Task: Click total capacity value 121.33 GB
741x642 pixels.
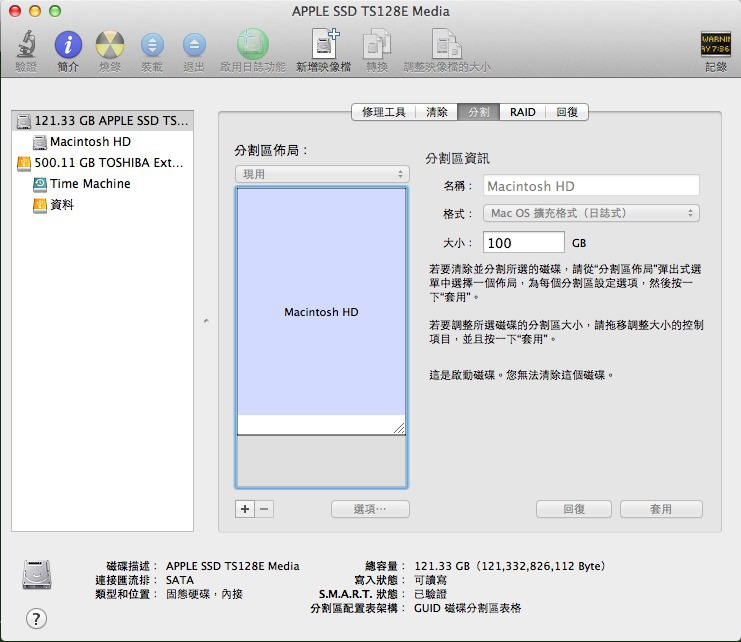Action: tap(510, 566)
